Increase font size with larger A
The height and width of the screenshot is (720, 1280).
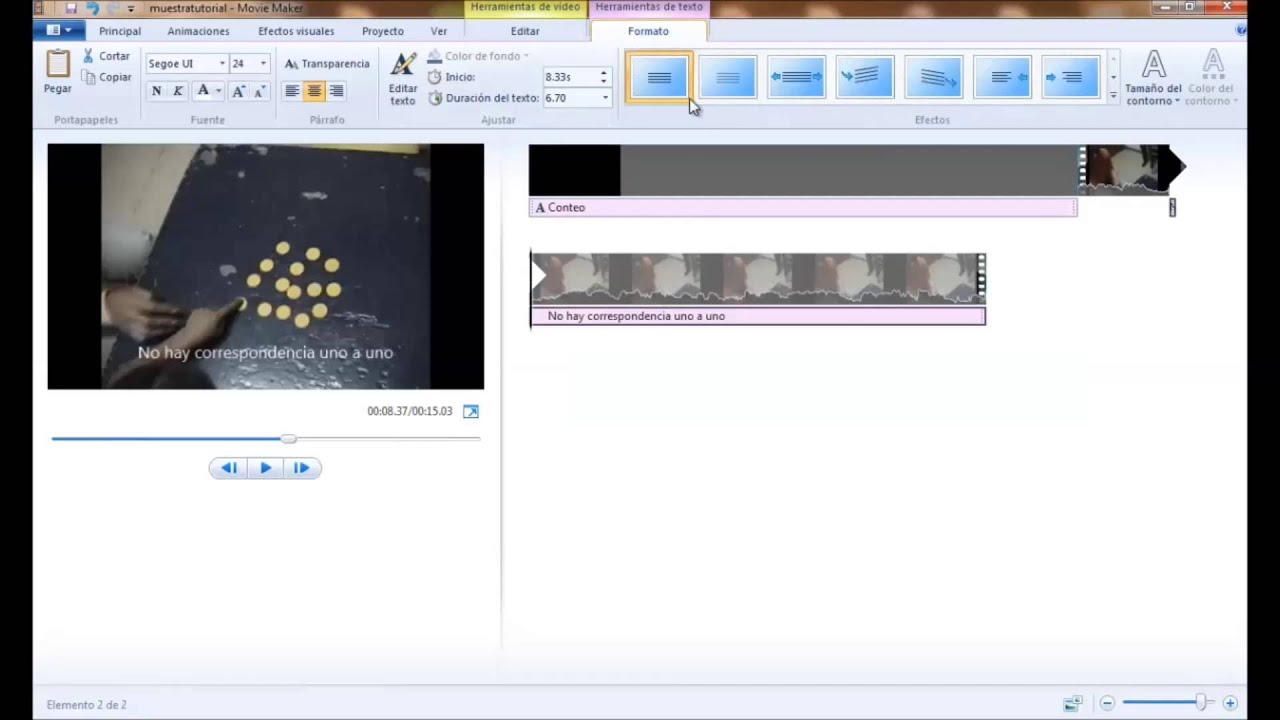click(x=238, y=91)
